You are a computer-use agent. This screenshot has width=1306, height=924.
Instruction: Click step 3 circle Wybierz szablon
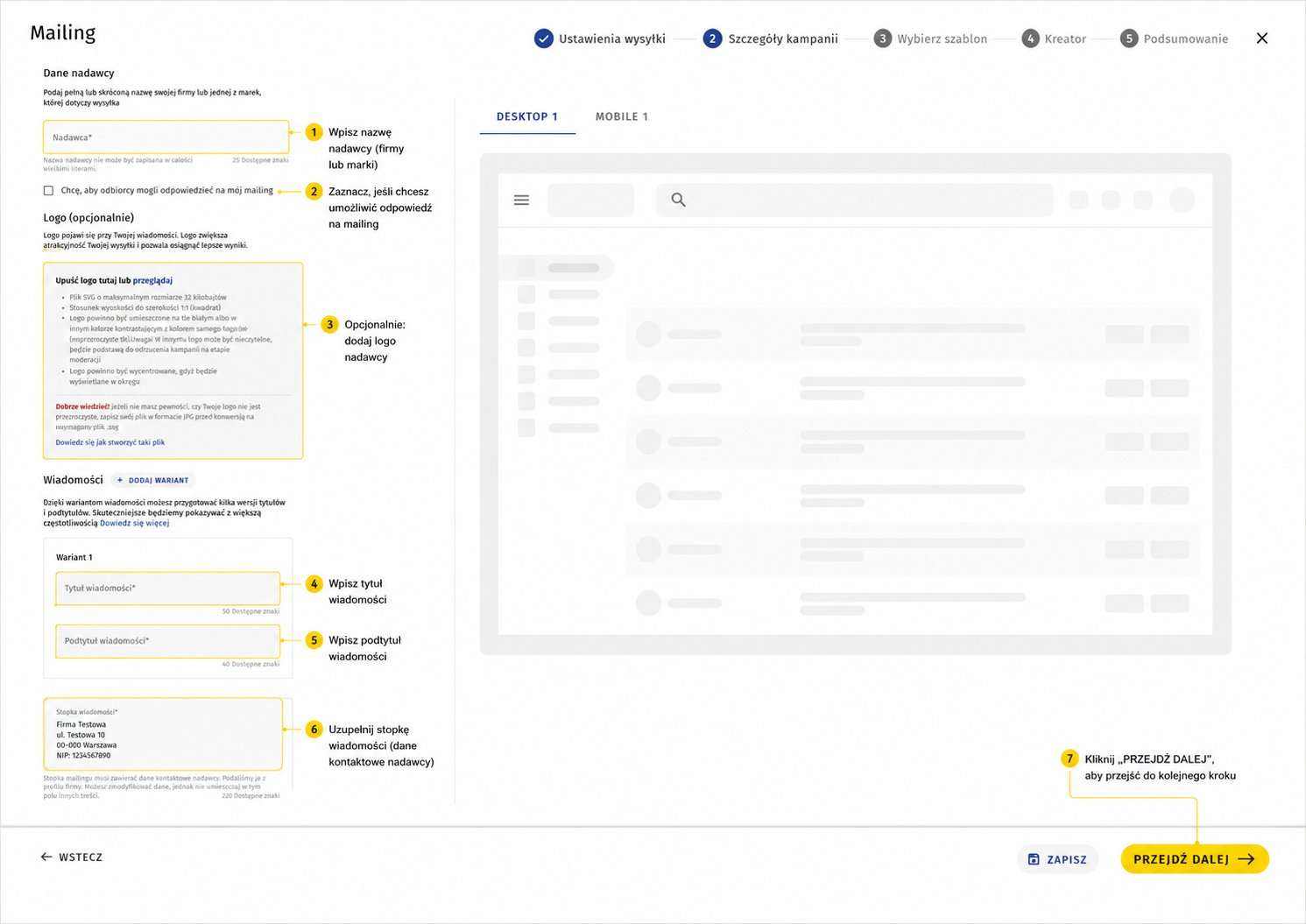tap(882, 39)
